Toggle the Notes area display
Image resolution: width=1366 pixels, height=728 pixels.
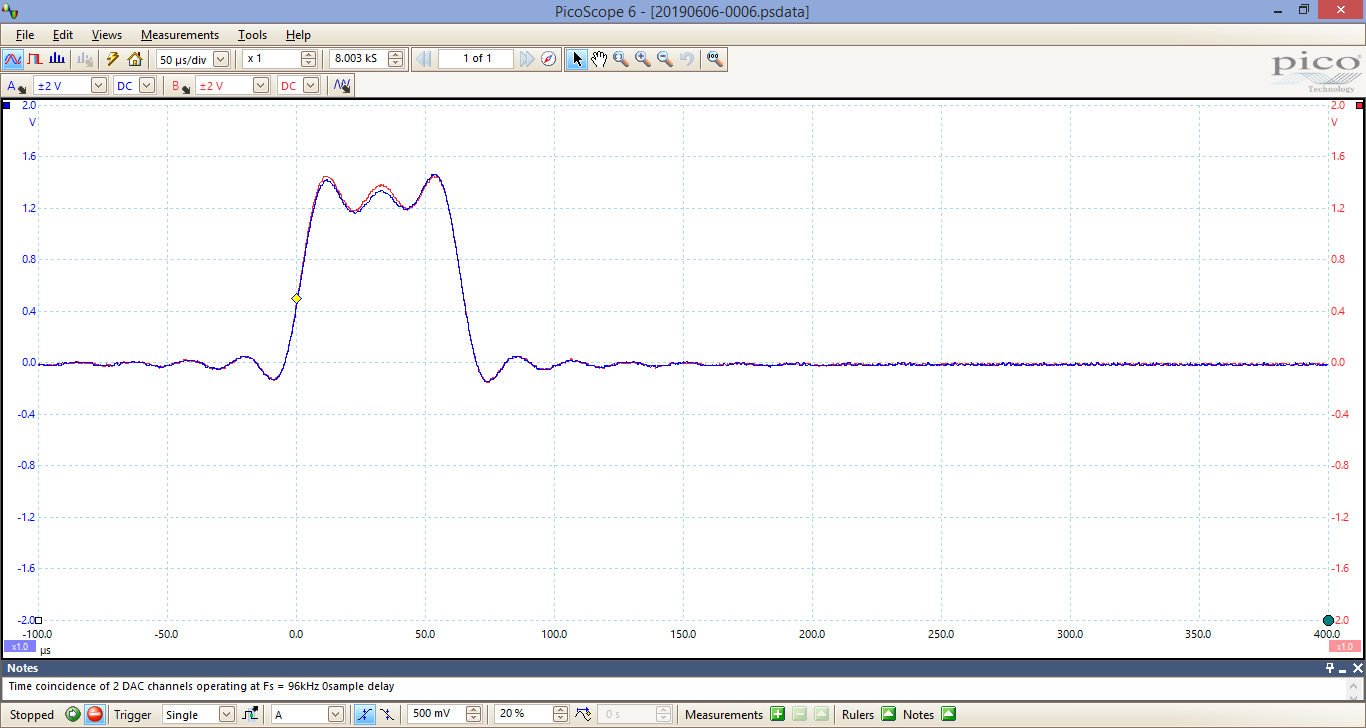click(949, 714)
